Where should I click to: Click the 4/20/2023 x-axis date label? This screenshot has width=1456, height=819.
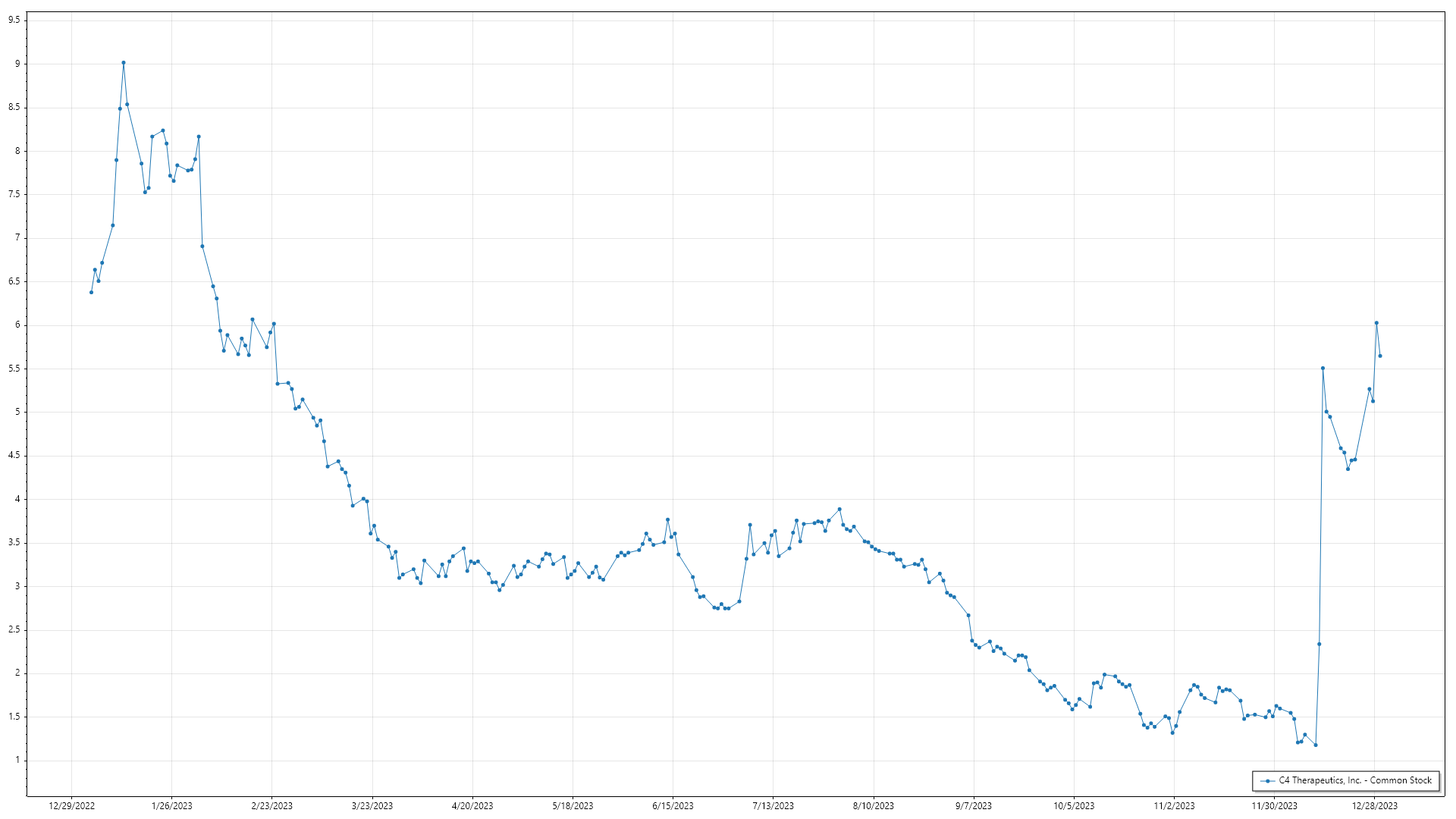coord(472,806)
